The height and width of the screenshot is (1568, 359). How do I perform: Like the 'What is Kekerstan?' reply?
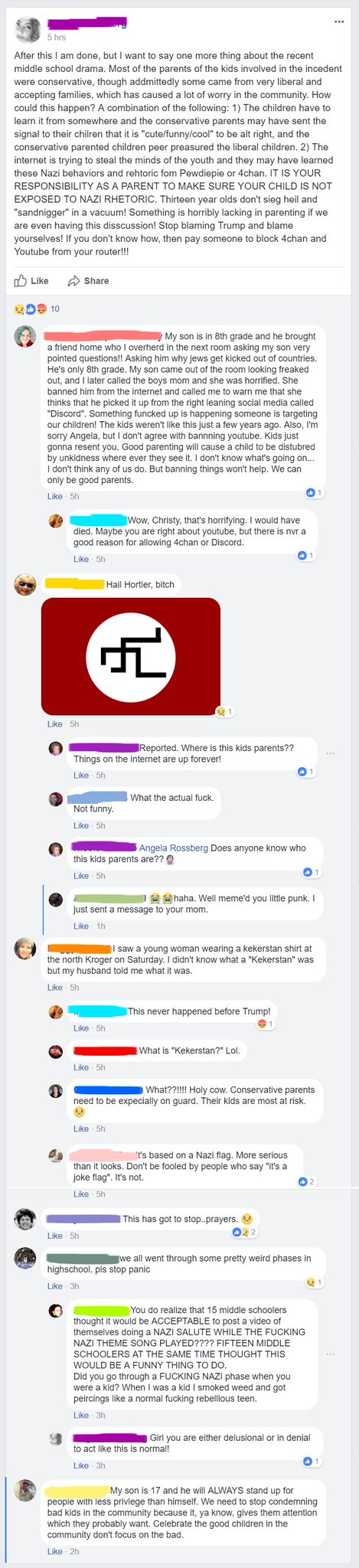(81, 1067)
